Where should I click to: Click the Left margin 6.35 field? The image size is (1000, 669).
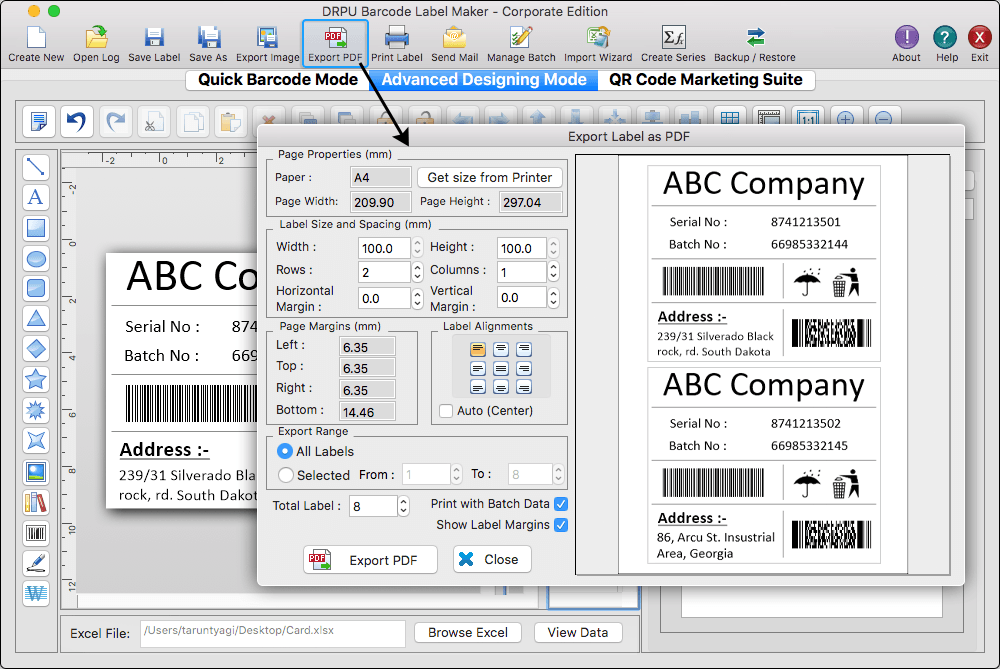[x=367, y=347]
